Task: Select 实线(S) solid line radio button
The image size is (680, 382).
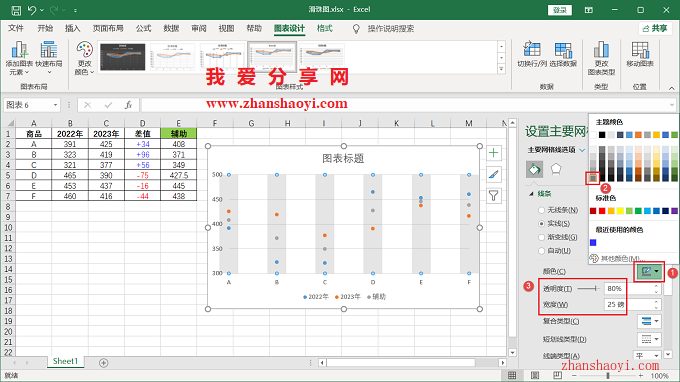Action: coord(541,224)
